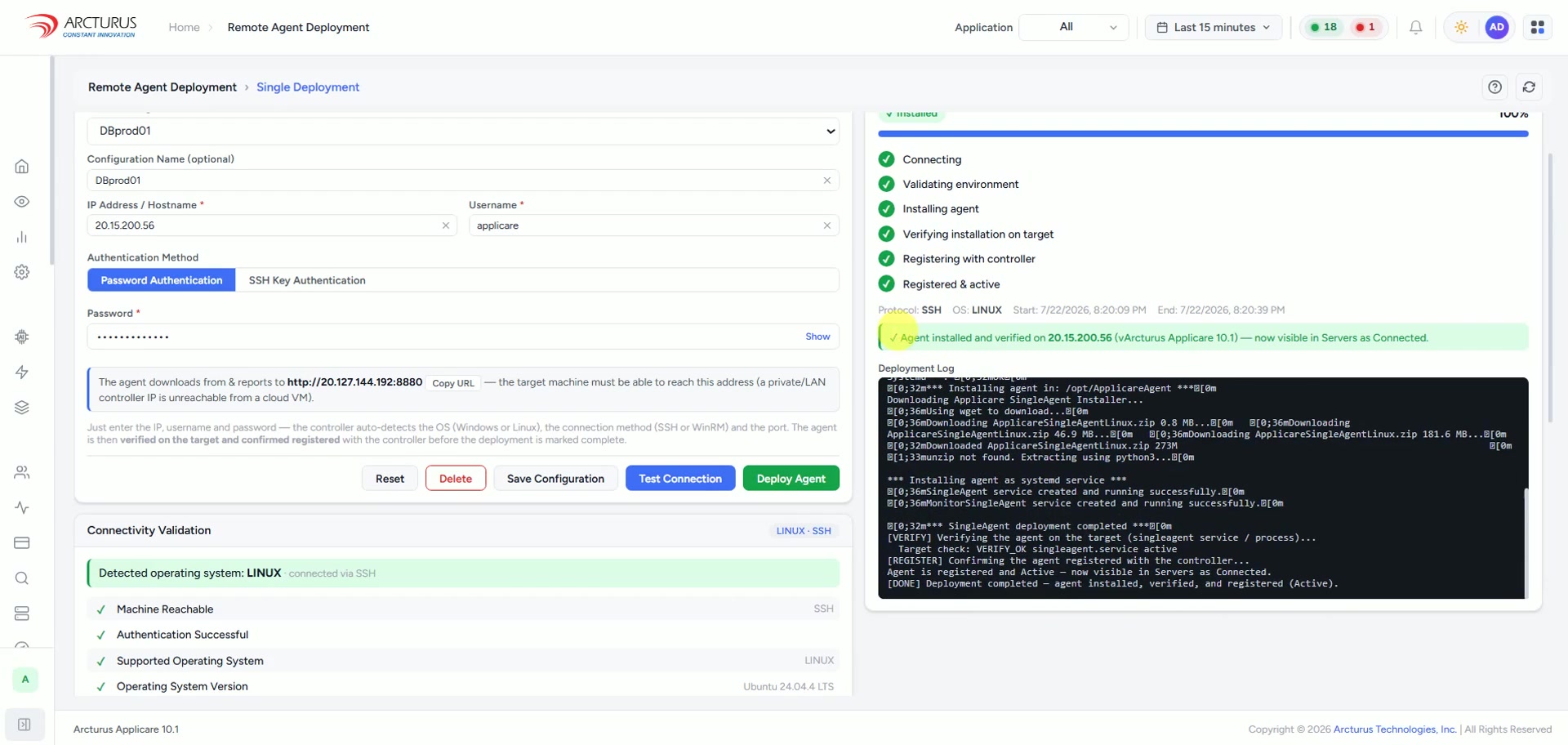Open the magnifier search icon in the sidebar
The image size is (1568, 745).
coord(22,578)
